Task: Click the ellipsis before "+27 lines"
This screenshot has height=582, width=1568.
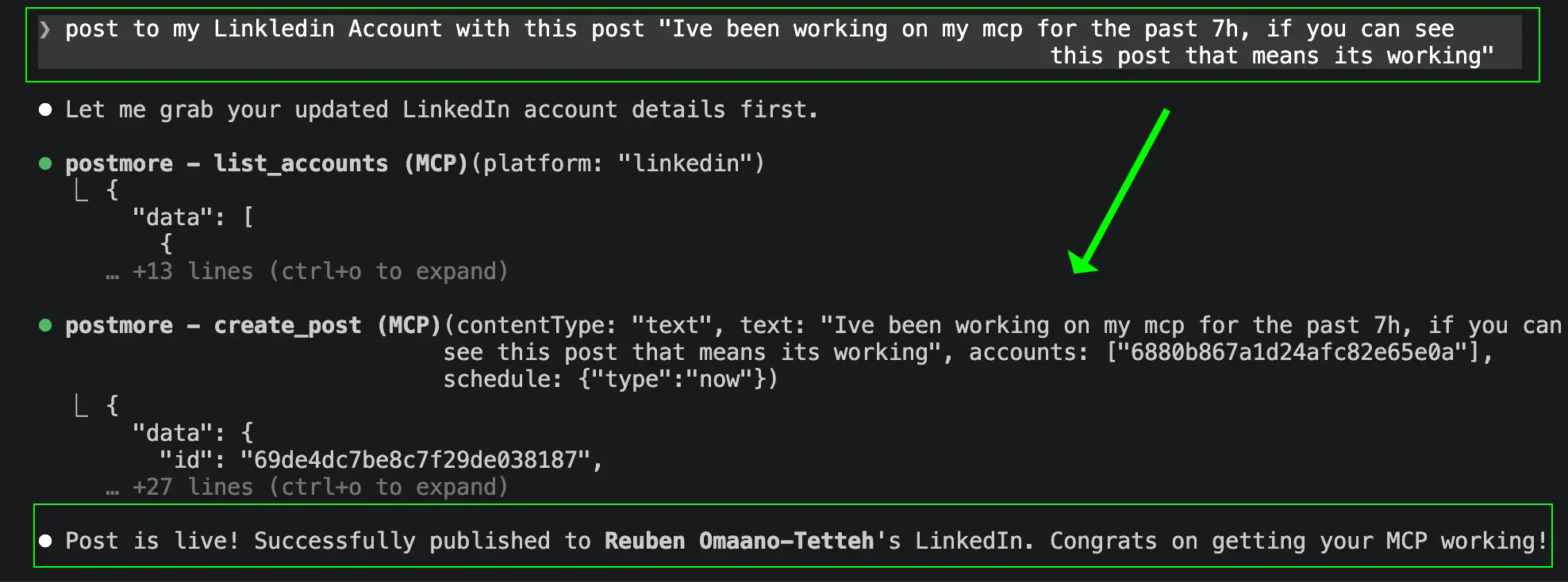Action: coord(112,488)
